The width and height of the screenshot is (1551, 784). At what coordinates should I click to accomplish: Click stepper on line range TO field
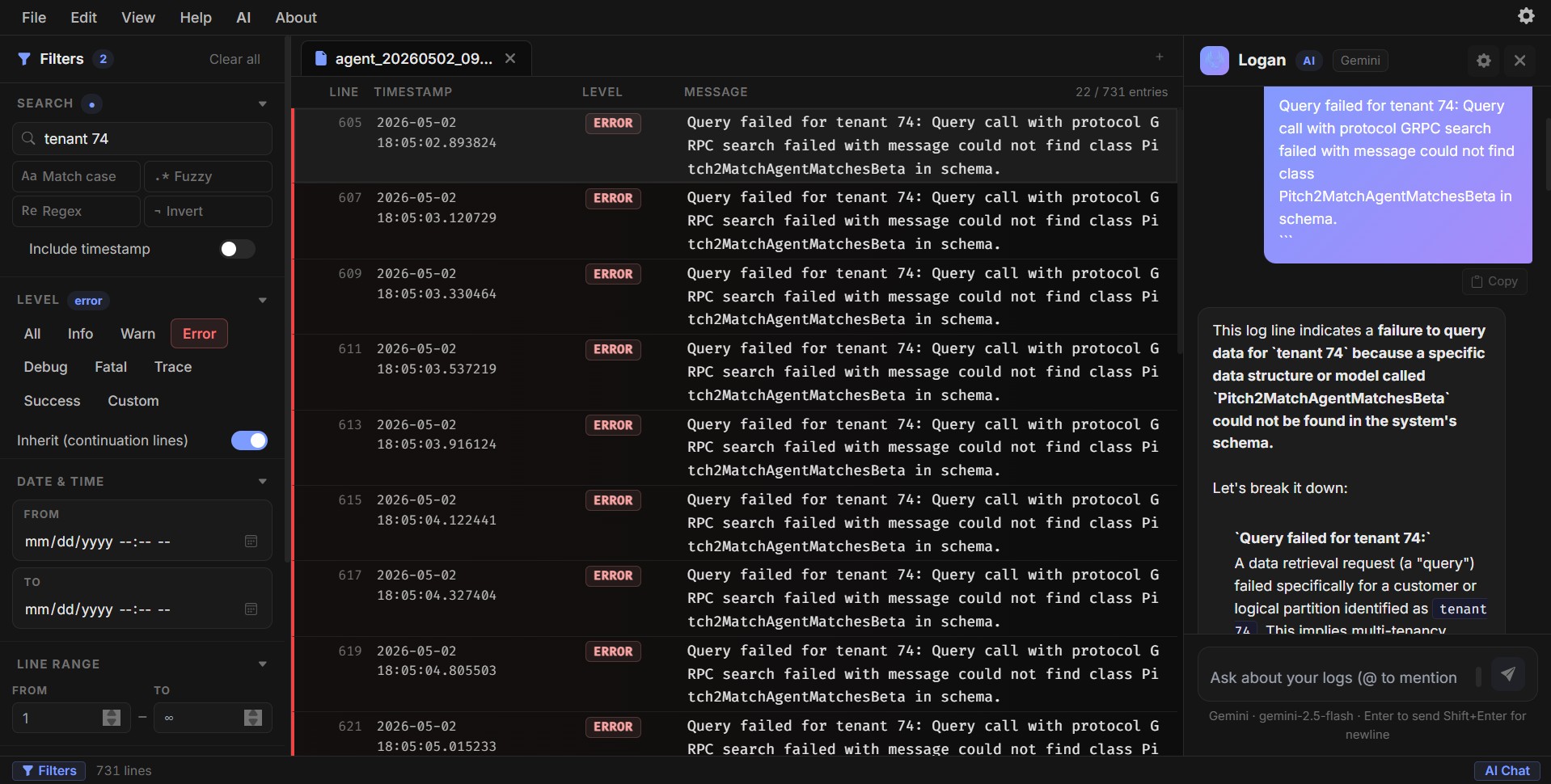pyautogui.click(x=253, y=718)
